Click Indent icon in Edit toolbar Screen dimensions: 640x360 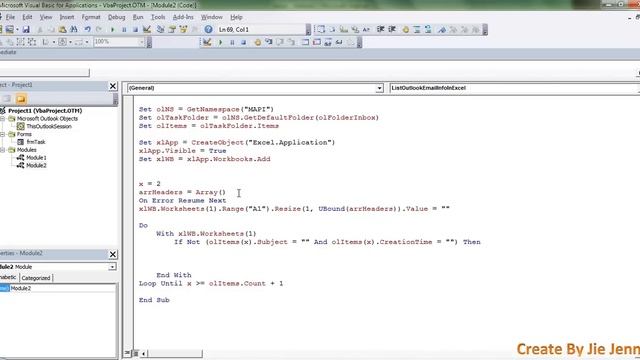click(x=380, y=29)
